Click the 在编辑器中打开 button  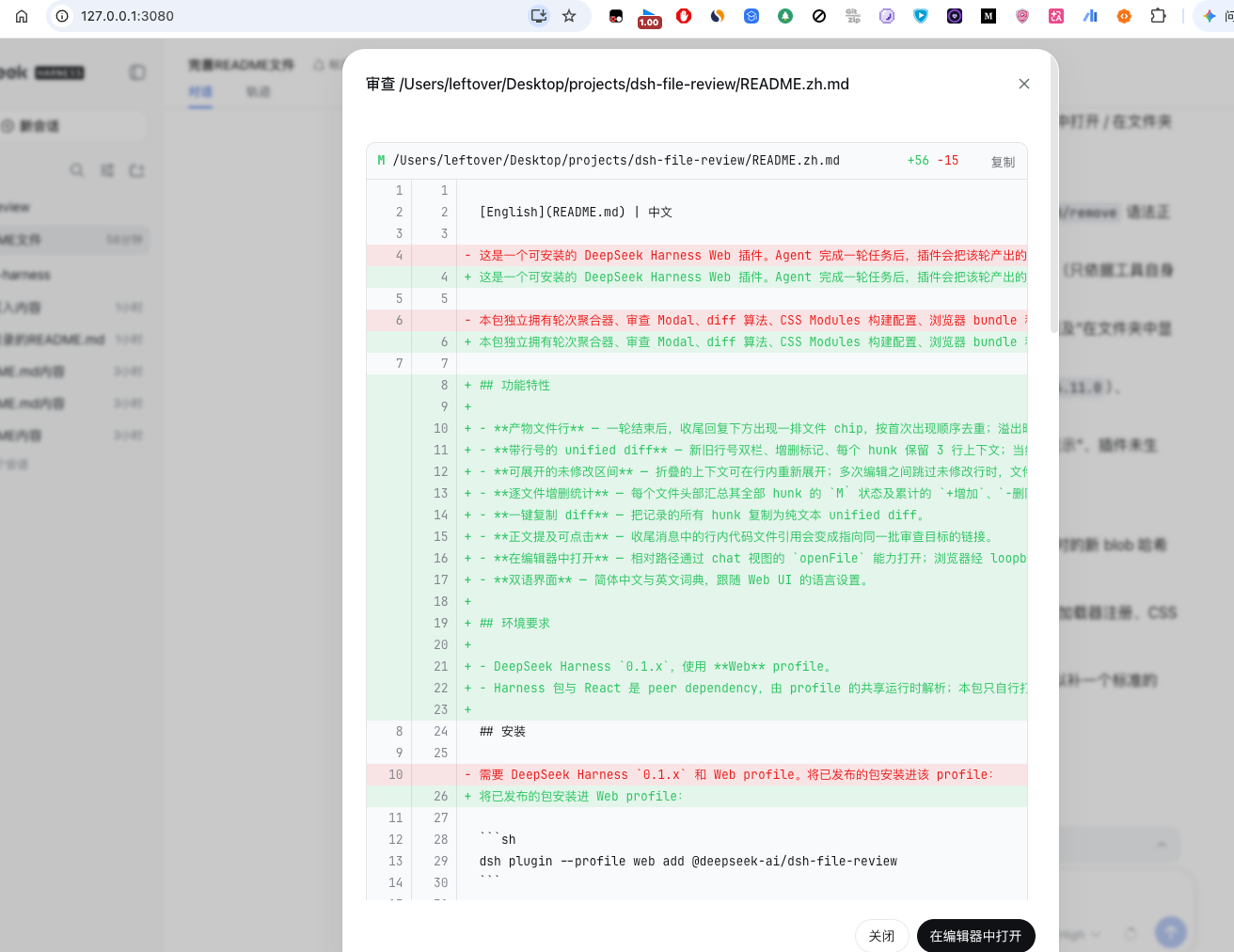(x=975, y=936)
